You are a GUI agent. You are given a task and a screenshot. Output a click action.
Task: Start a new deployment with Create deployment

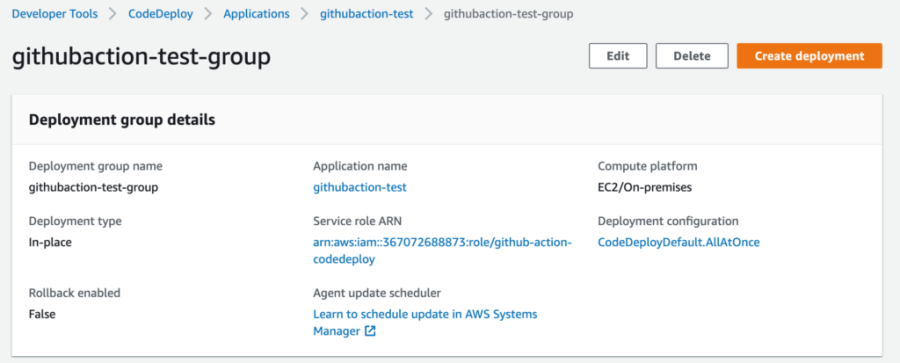(x=809, y=56)
